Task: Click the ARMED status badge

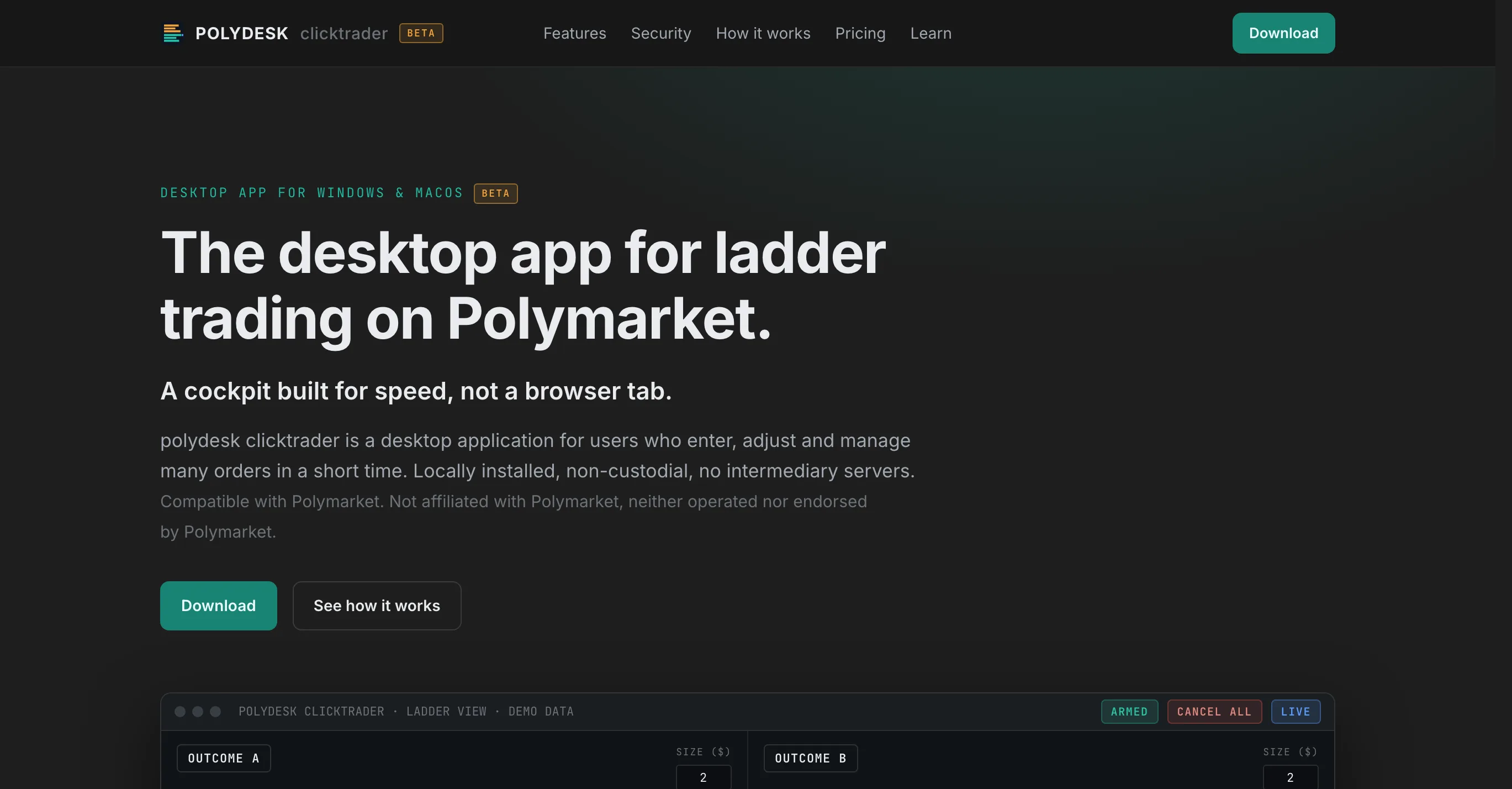Action: click(x=1129, y=712)
